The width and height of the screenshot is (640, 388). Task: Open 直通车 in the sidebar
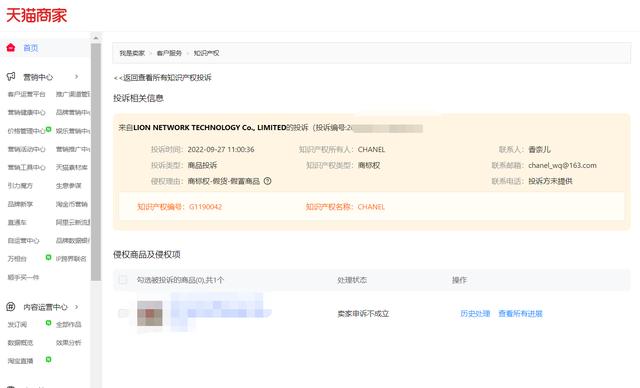click(x=17, y=222)
